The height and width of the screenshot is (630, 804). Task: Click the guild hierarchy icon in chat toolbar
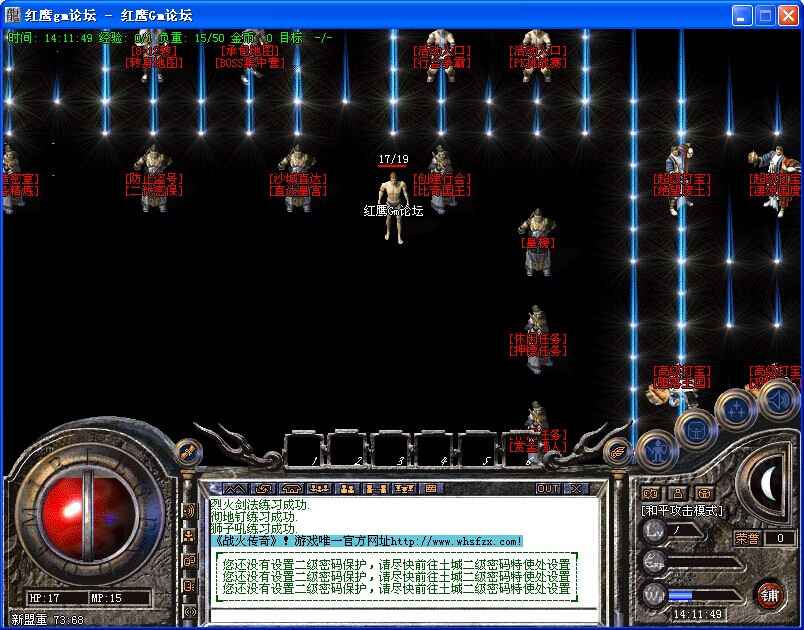point(404,489)
